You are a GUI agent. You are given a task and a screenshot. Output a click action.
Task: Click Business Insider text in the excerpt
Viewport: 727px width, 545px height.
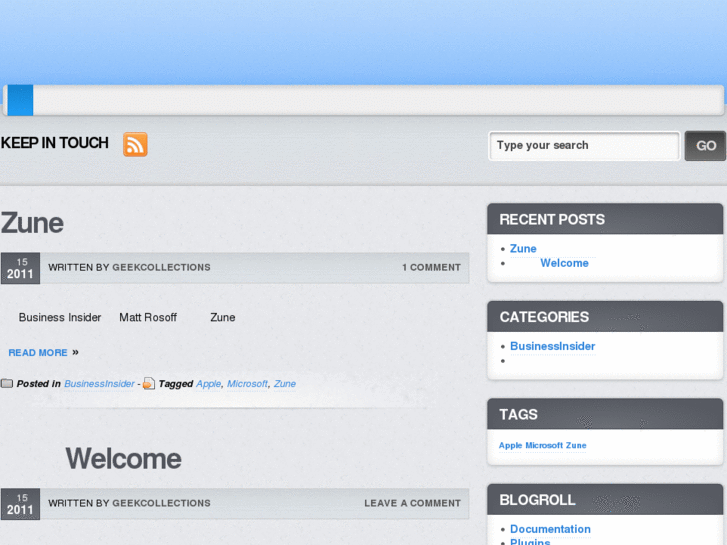click(x=60, y=317)
